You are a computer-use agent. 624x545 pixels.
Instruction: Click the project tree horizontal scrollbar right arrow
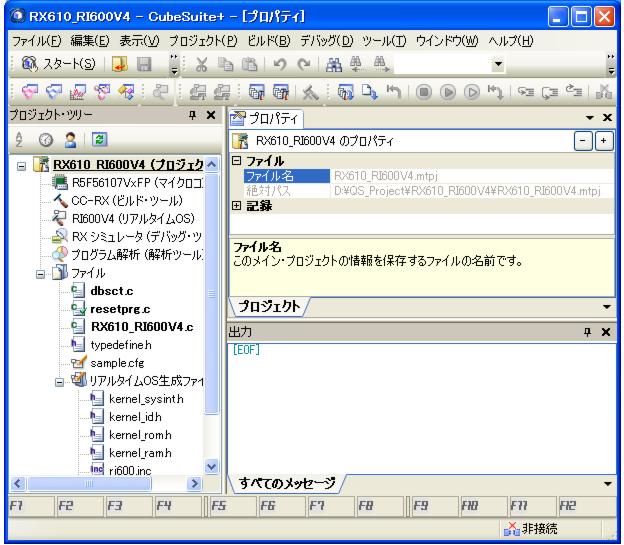coord(195,484)
